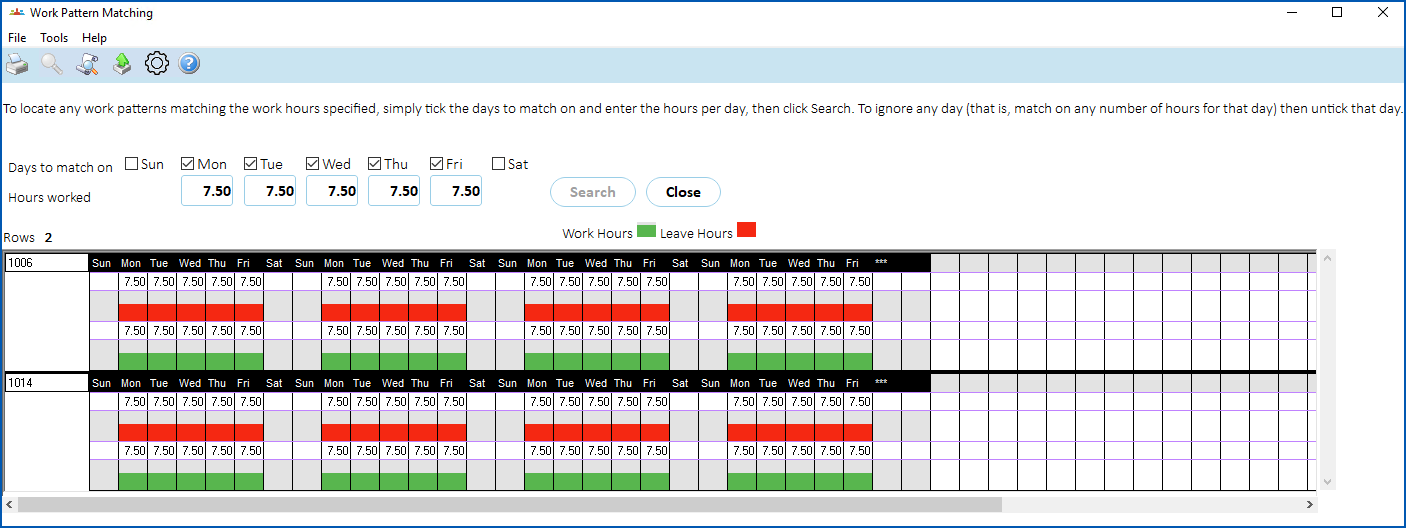Click the first Sat header of pattern 1006
This screenshot has height=528, width=1406.
(x=275, y=263)
